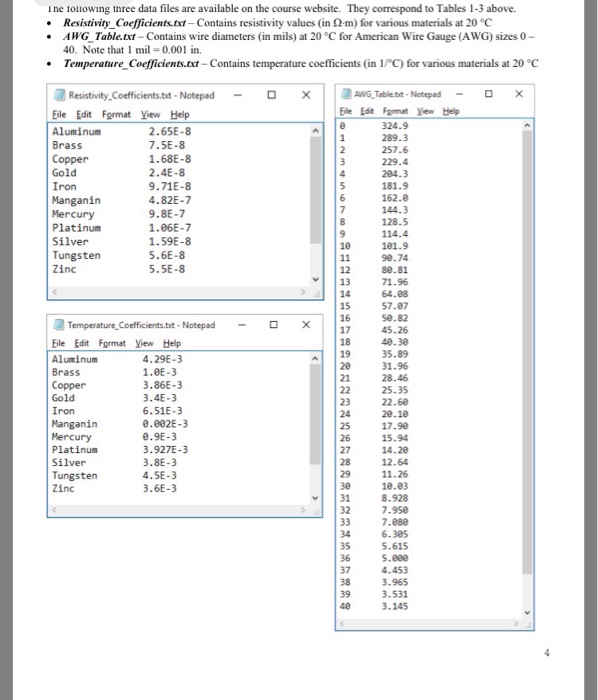Screen dimensions: 598x700
Task: Click vertical scrollbar thumb in Resistivity_Coefficients window
Action: (316, 190)
